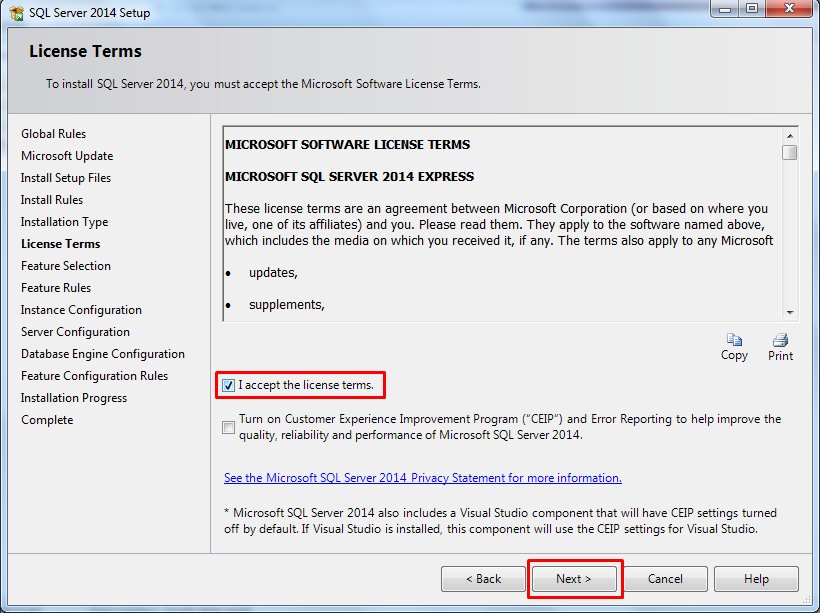Select Feature Rules step
Viewport: 820px width, 613px height.
(56, 288)
